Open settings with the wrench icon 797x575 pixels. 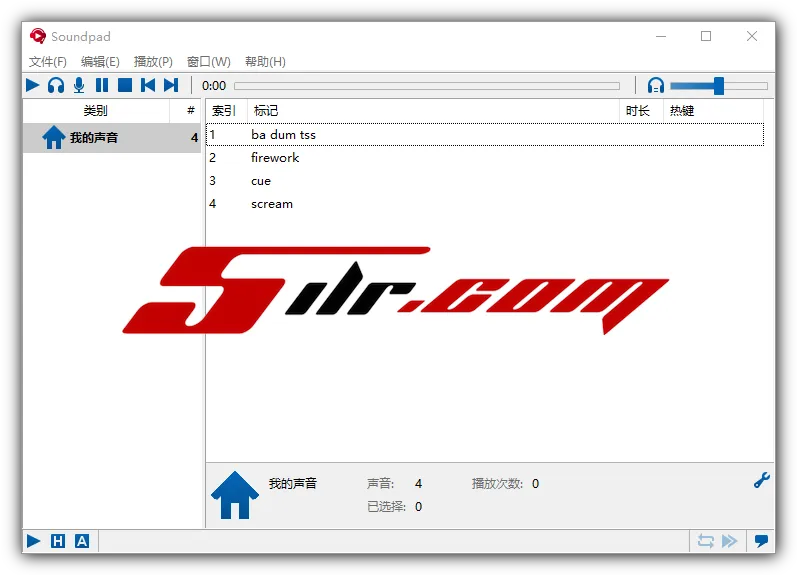pos(761,480)
